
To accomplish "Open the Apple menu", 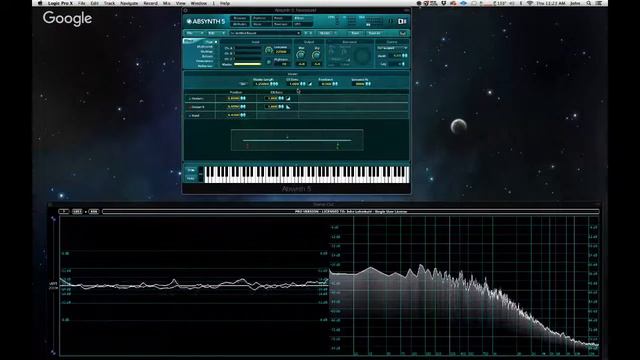I will point(40,3).
